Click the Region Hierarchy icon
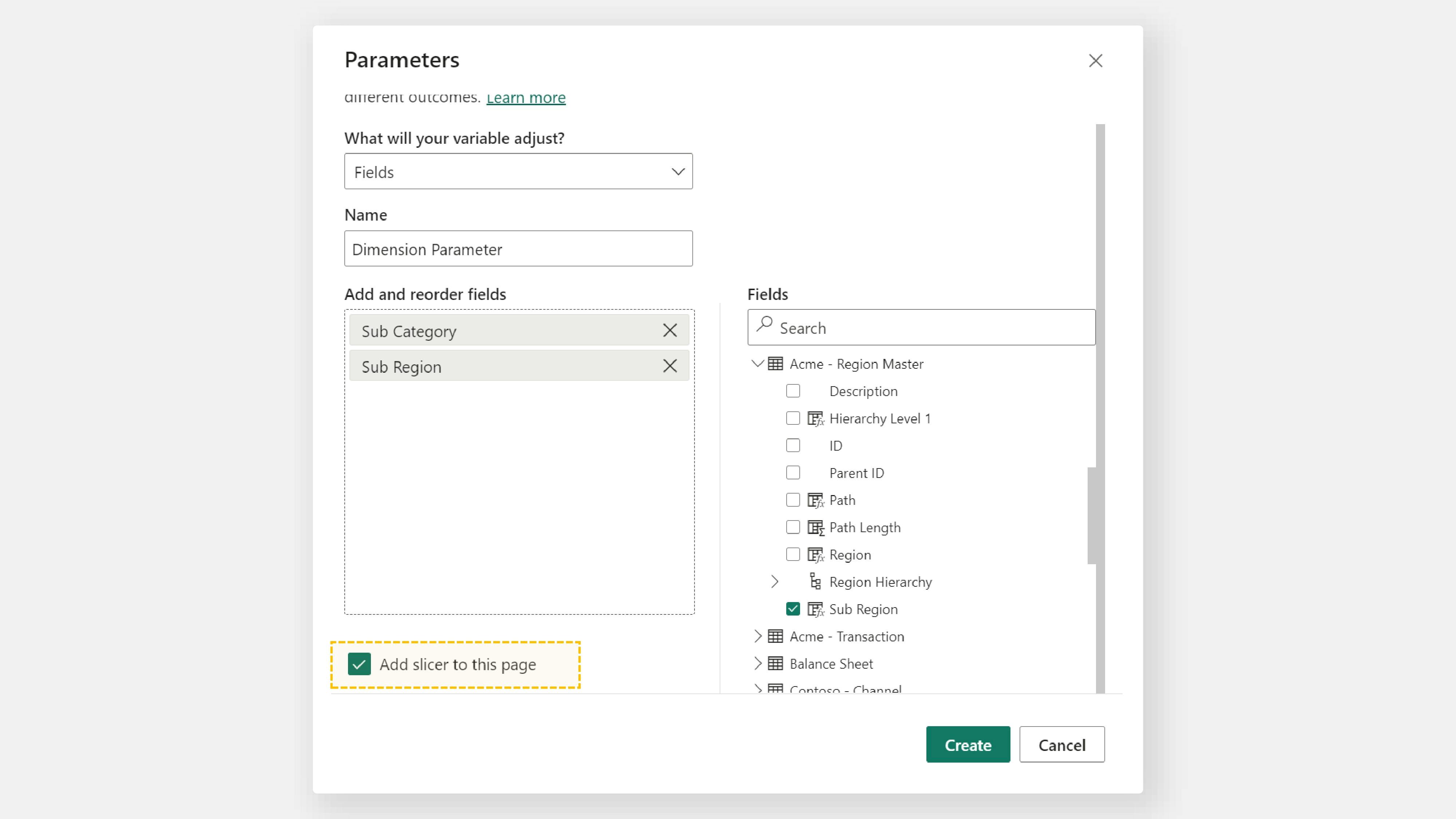Viewport: 1456px width, 819px height. (815, 582)
